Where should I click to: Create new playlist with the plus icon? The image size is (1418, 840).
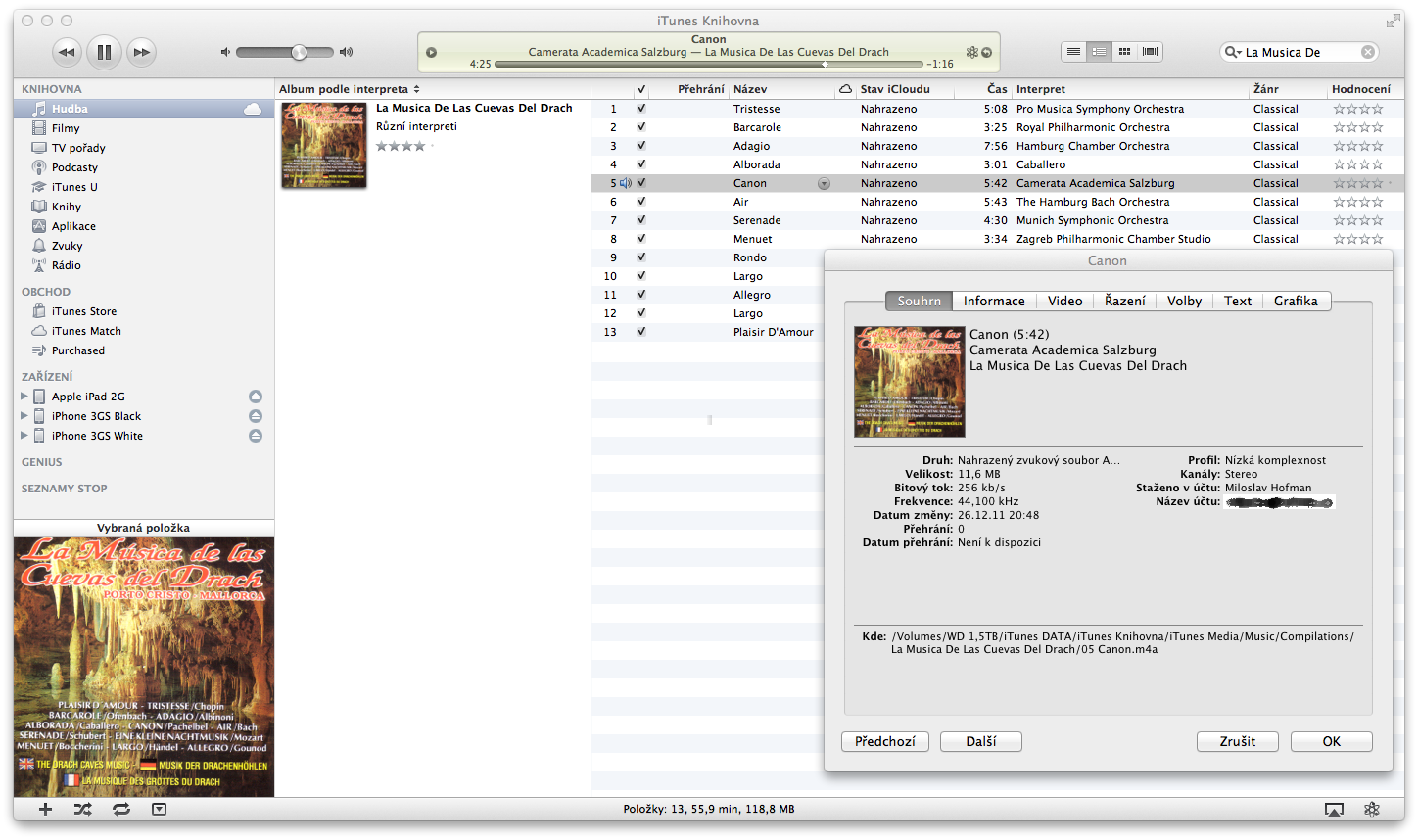pyautogui.click(x=46, y=810)
